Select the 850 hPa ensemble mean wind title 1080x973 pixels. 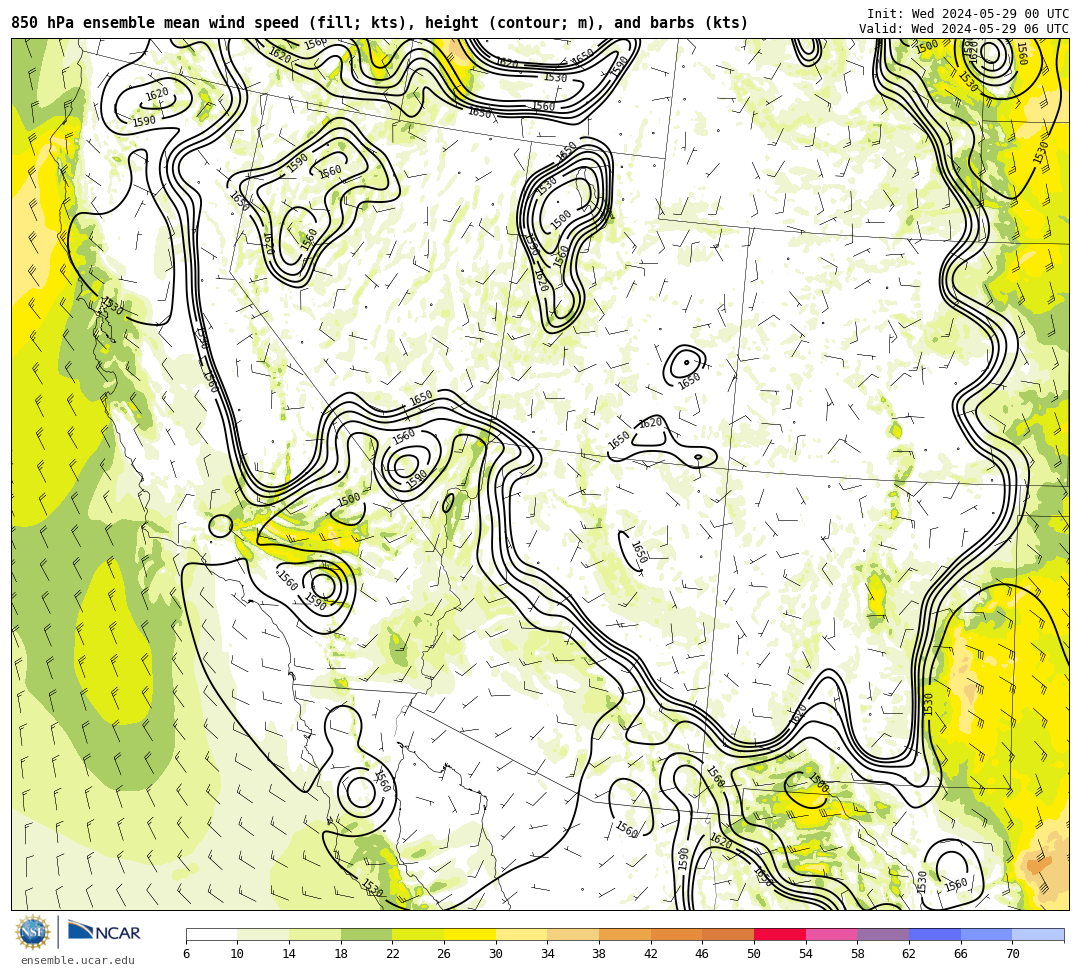380,23
